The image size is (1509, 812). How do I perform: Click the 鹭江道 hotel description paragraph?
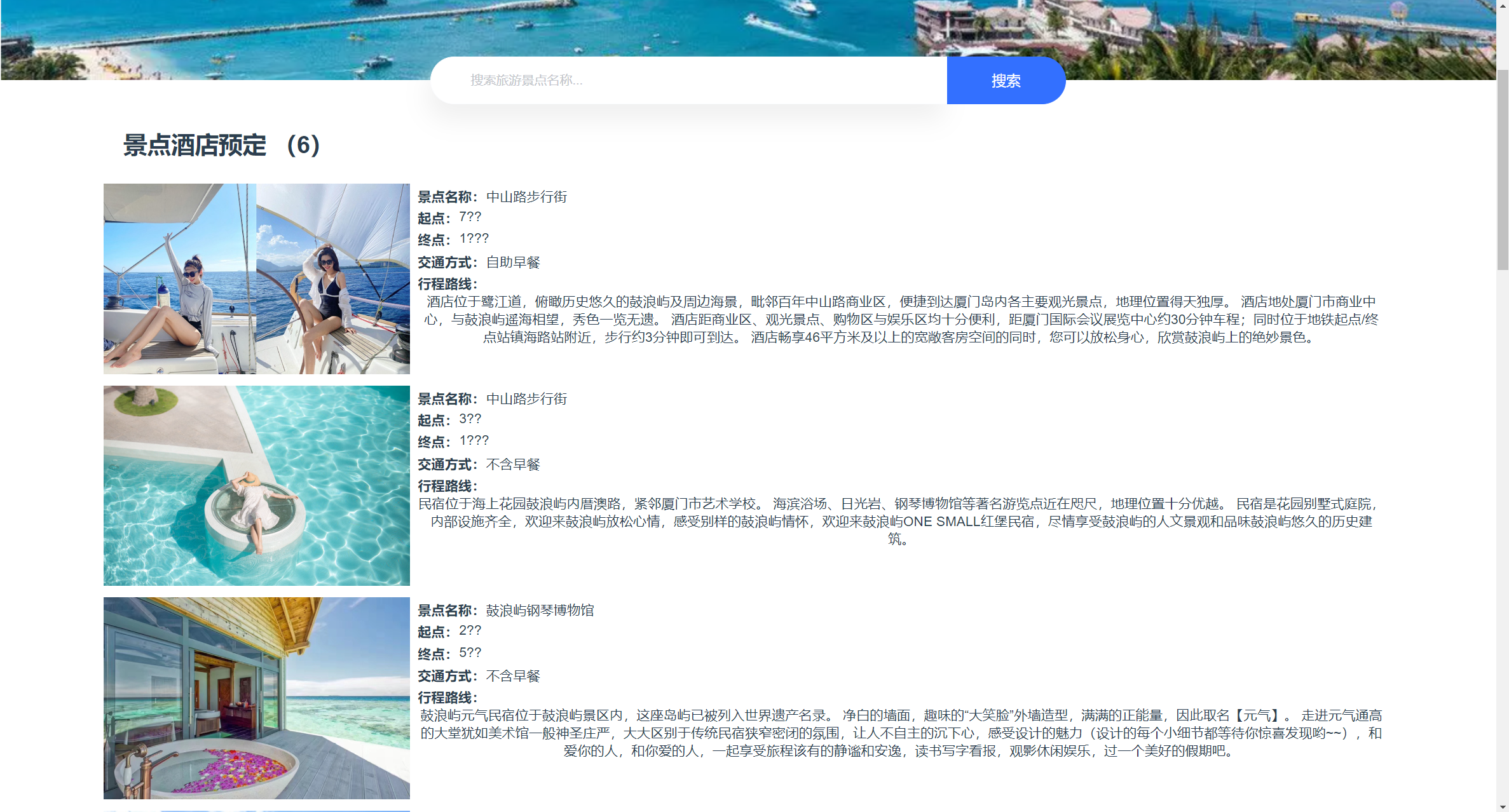coord(900,320)
